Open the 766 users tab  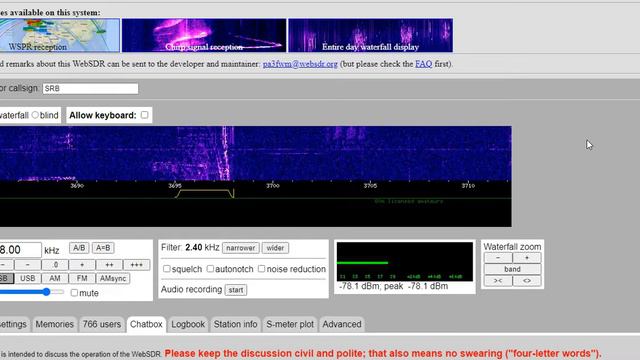pos(102,324)
